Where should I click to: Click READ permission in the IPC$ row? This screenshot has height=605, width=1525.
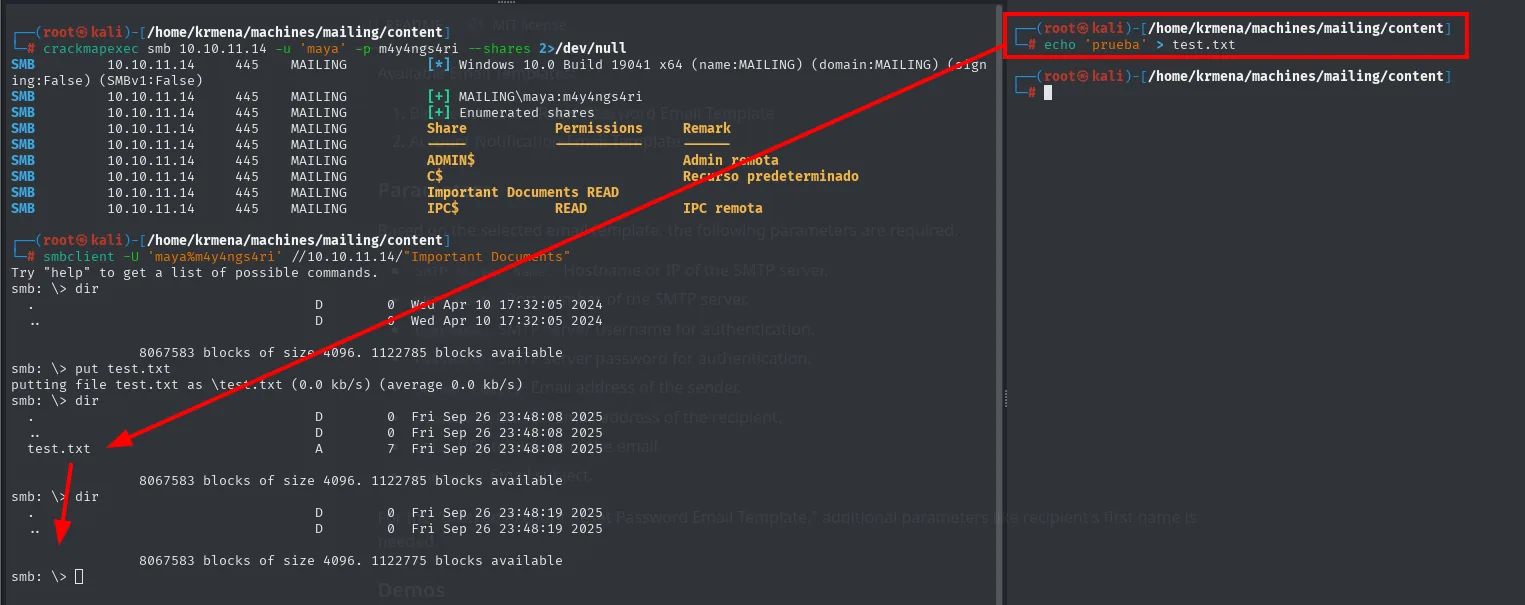point(570,208)
